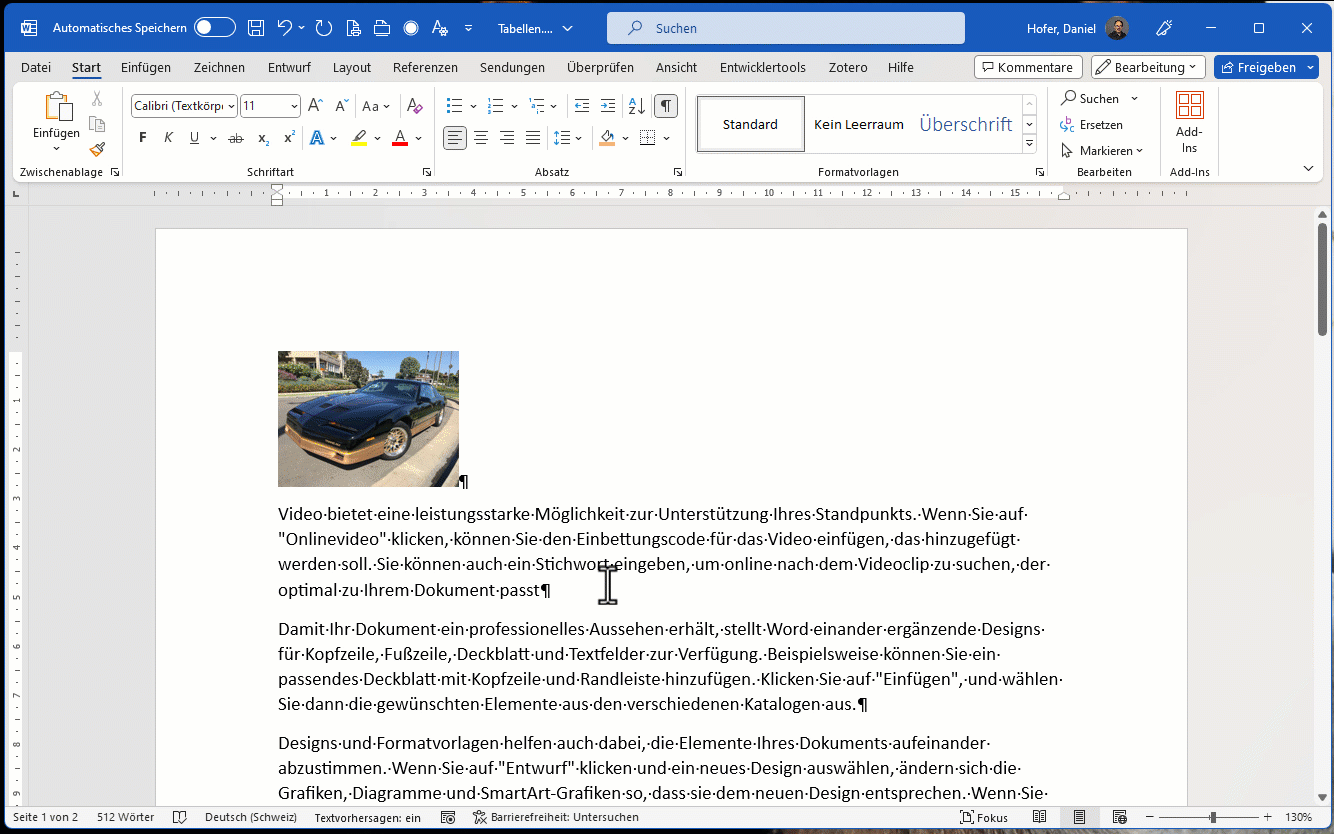
Task: Click the zoom slider in status bar
Action: (x=1213, y=817)
